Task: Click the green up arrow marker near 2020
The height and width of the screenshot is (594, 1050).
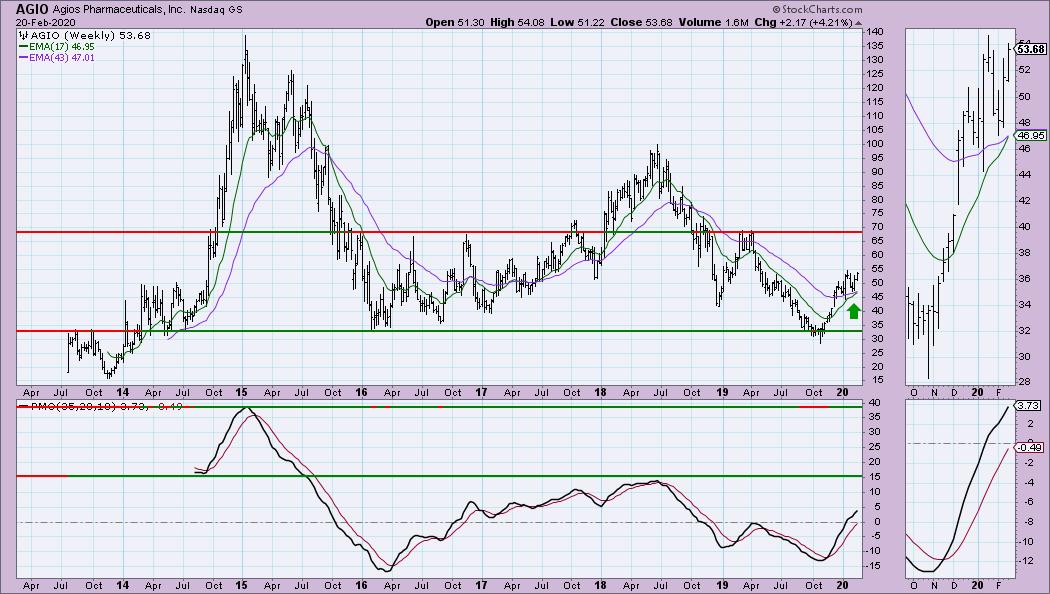Action: click(853, 311)
